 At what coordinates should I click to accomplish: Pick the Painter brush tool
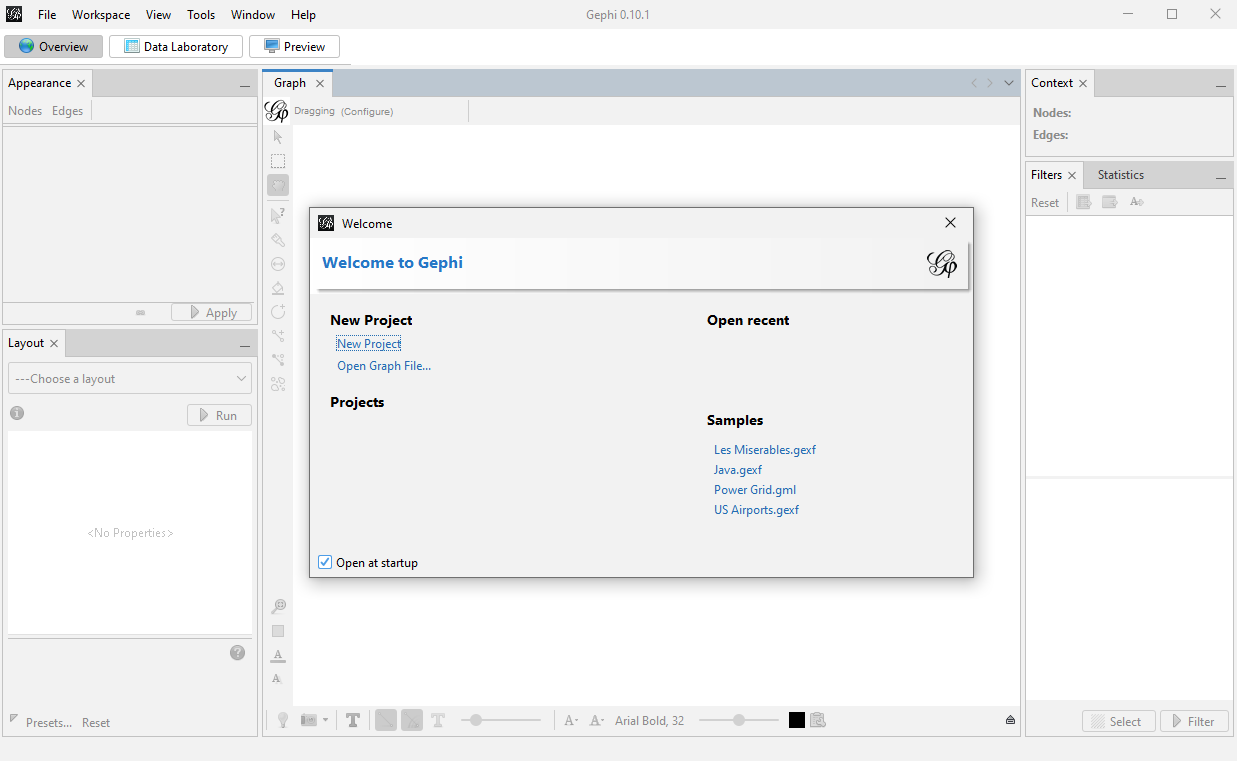277,240
